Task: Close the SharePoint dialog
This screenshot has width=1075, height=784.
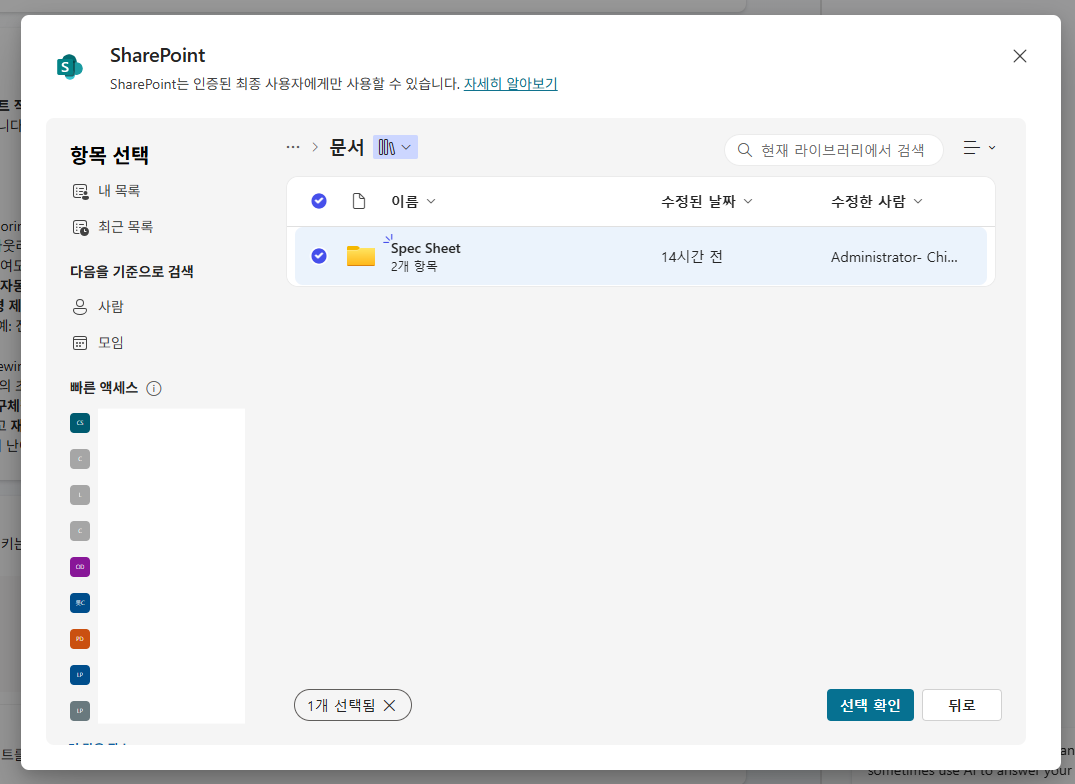Action: pyautogui.click(x=1019, y=56)
